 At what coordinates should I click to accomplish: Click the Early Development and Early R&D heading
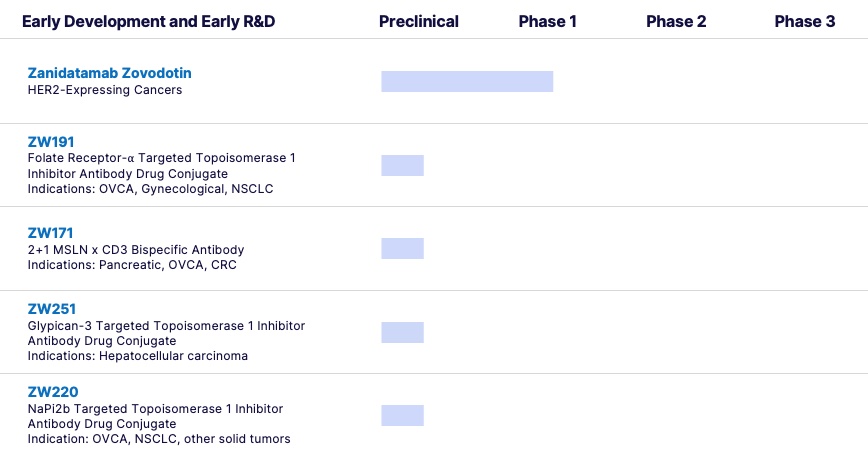click(x=149, y=21)
